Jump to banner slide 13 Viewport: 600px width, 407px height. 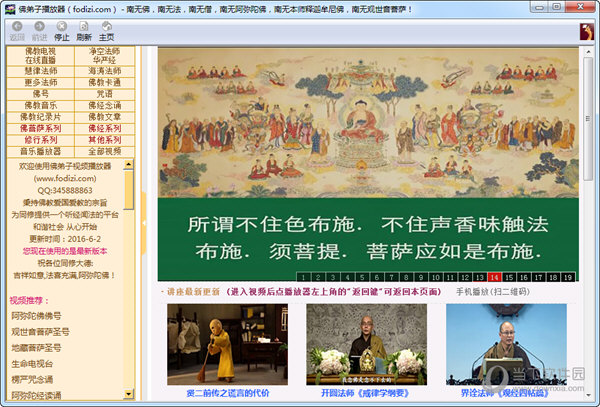click(x=479, y=277)
